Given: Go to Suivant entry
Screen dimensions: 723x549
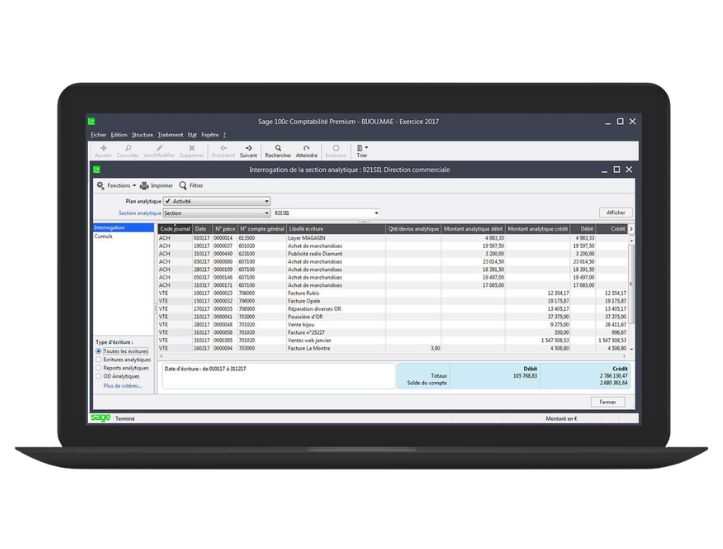Looking at the screenshot, I should pyautogui.click(x=249, y=151).
